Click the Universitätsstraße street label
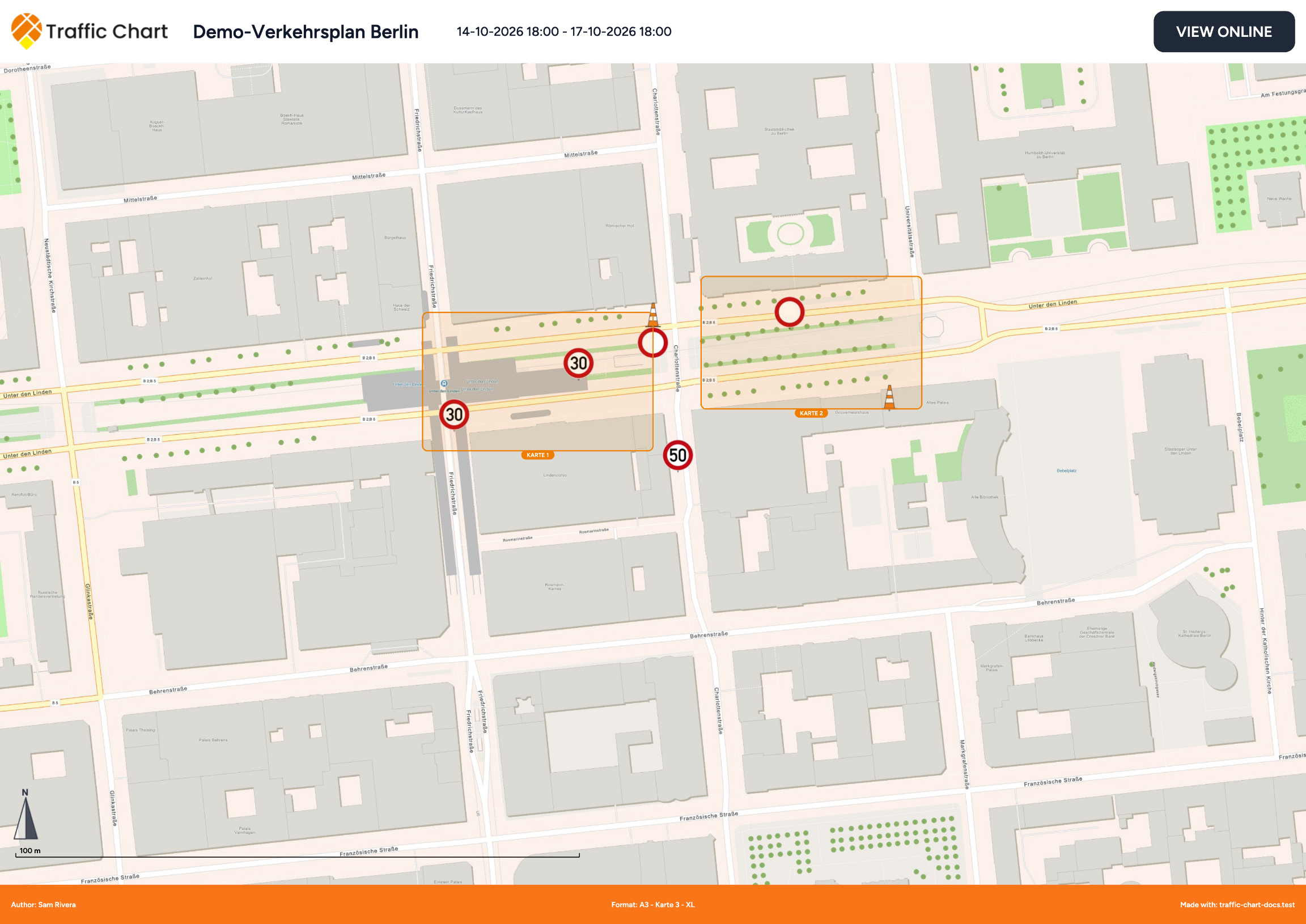1306x924 pixels. point(909,232)
